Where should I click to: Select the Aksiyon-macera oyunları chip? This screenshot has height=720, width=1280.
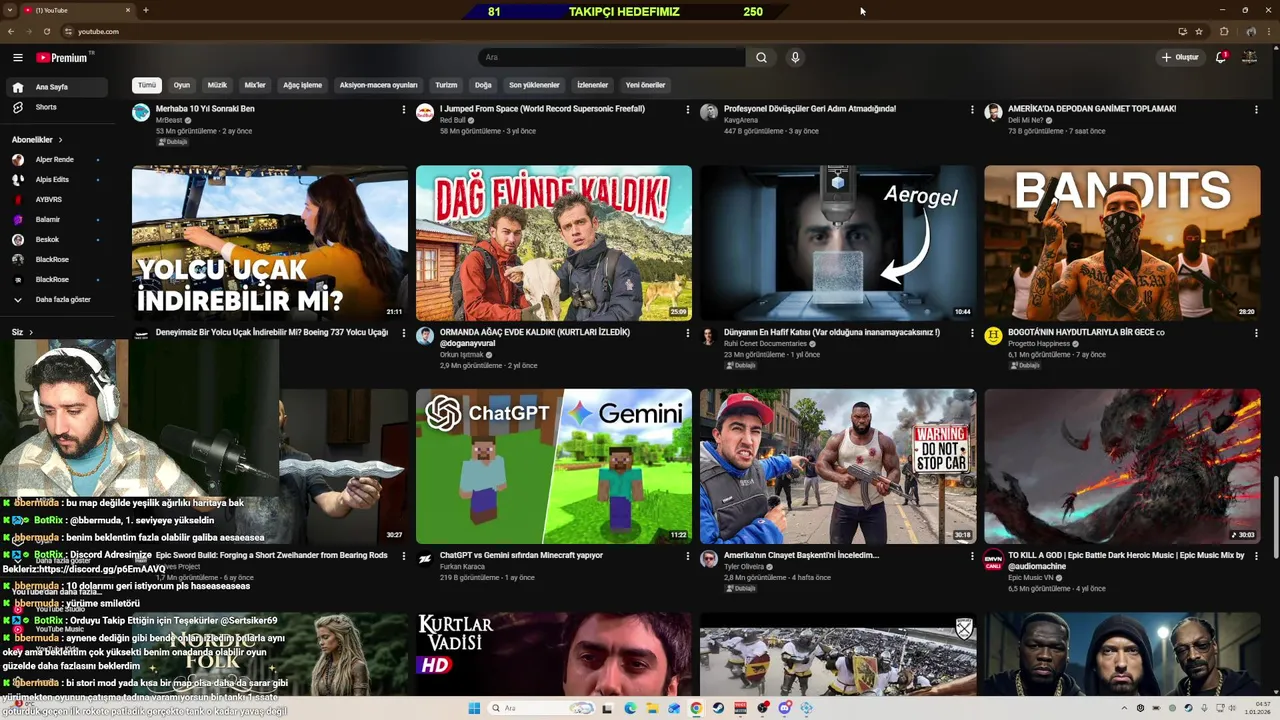pyautogui.click(x=378, y=85)
